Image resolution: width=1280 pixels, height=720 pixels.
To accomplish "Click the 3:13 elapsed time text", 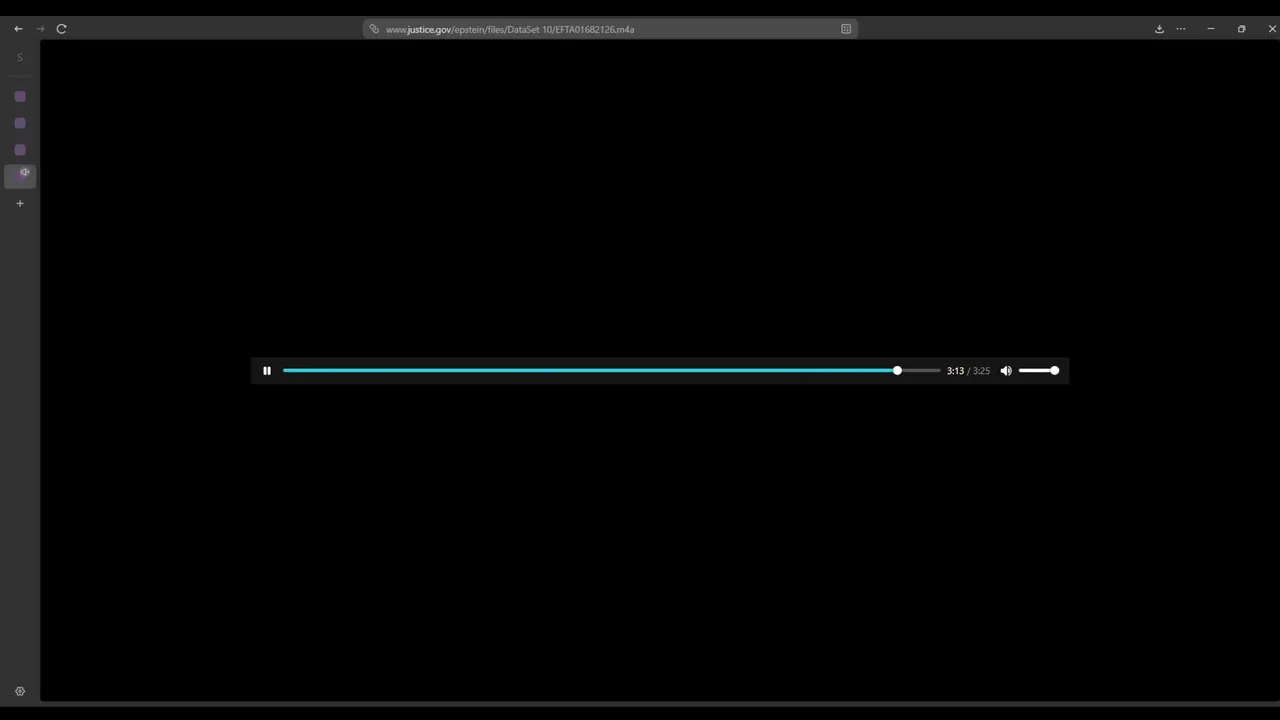I will tap(955, 371).
